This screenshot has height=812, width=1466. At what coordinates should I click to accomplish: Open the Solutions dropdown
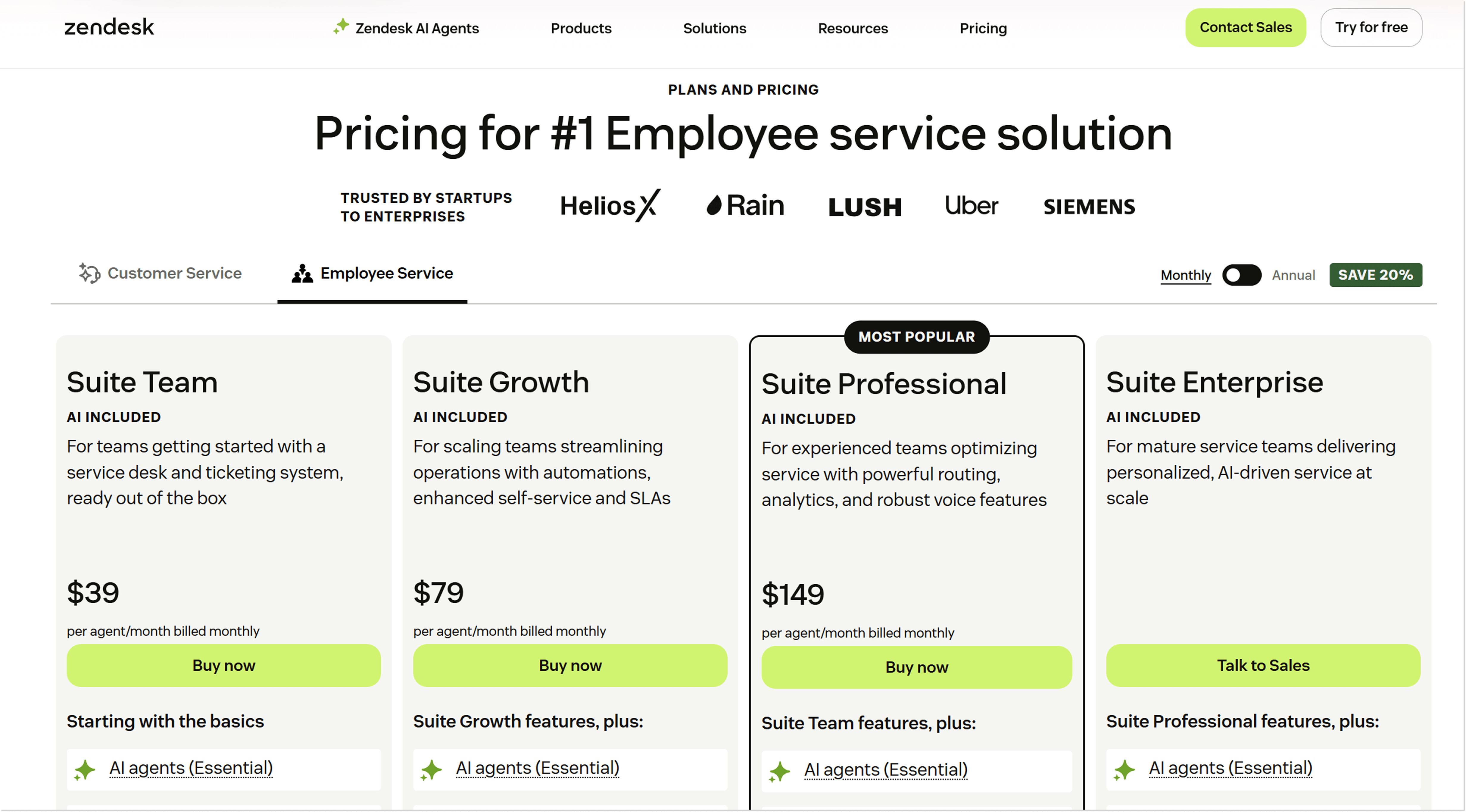pos(714,28)
